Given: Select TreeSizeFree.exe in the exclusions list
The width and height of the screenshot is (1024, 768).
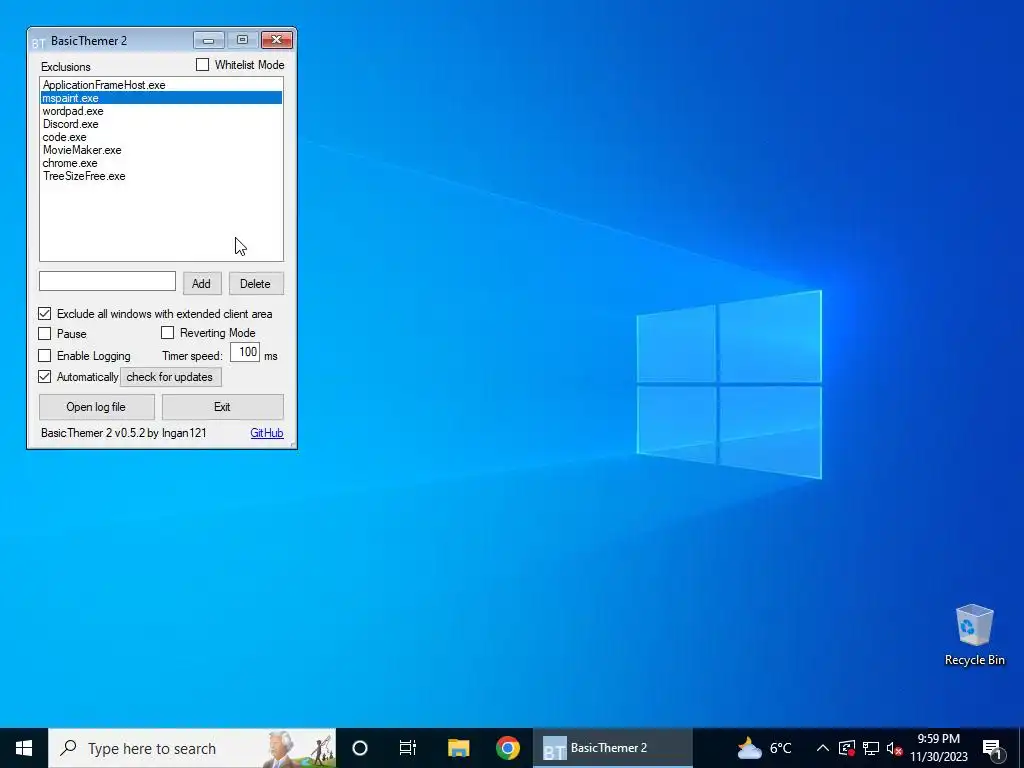Looking at the screenshot, I should pos(161,176).
